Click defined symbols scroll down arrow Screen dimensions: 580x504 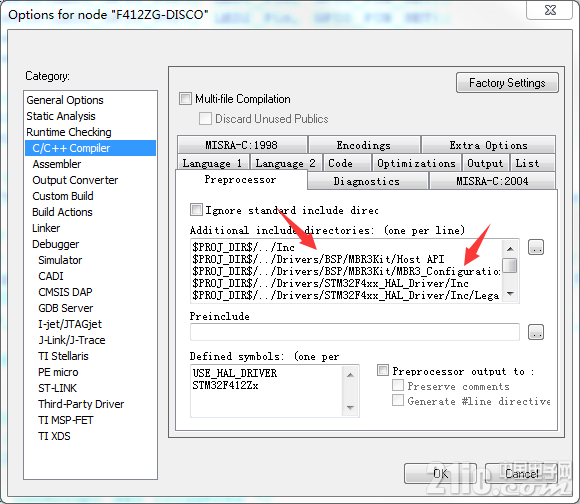pyautogui.click(x=350, y=407)
